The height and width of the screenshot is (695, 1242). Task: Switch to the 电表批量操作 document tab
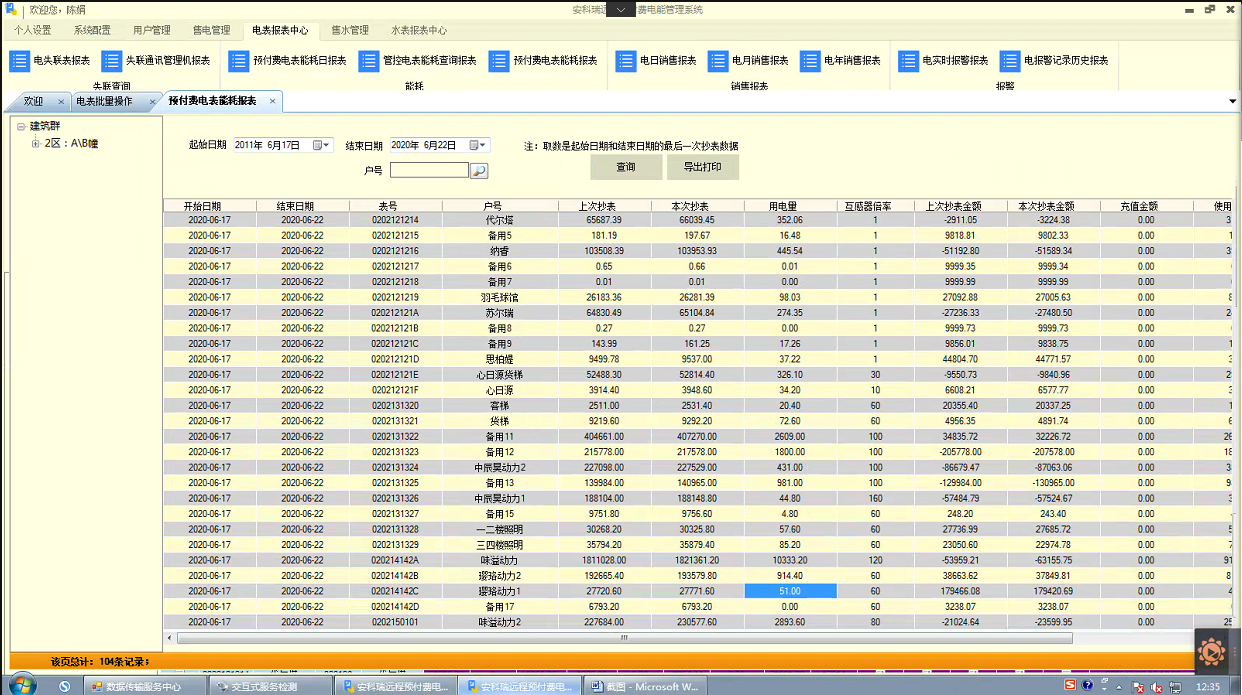click(x=104, y=102)
